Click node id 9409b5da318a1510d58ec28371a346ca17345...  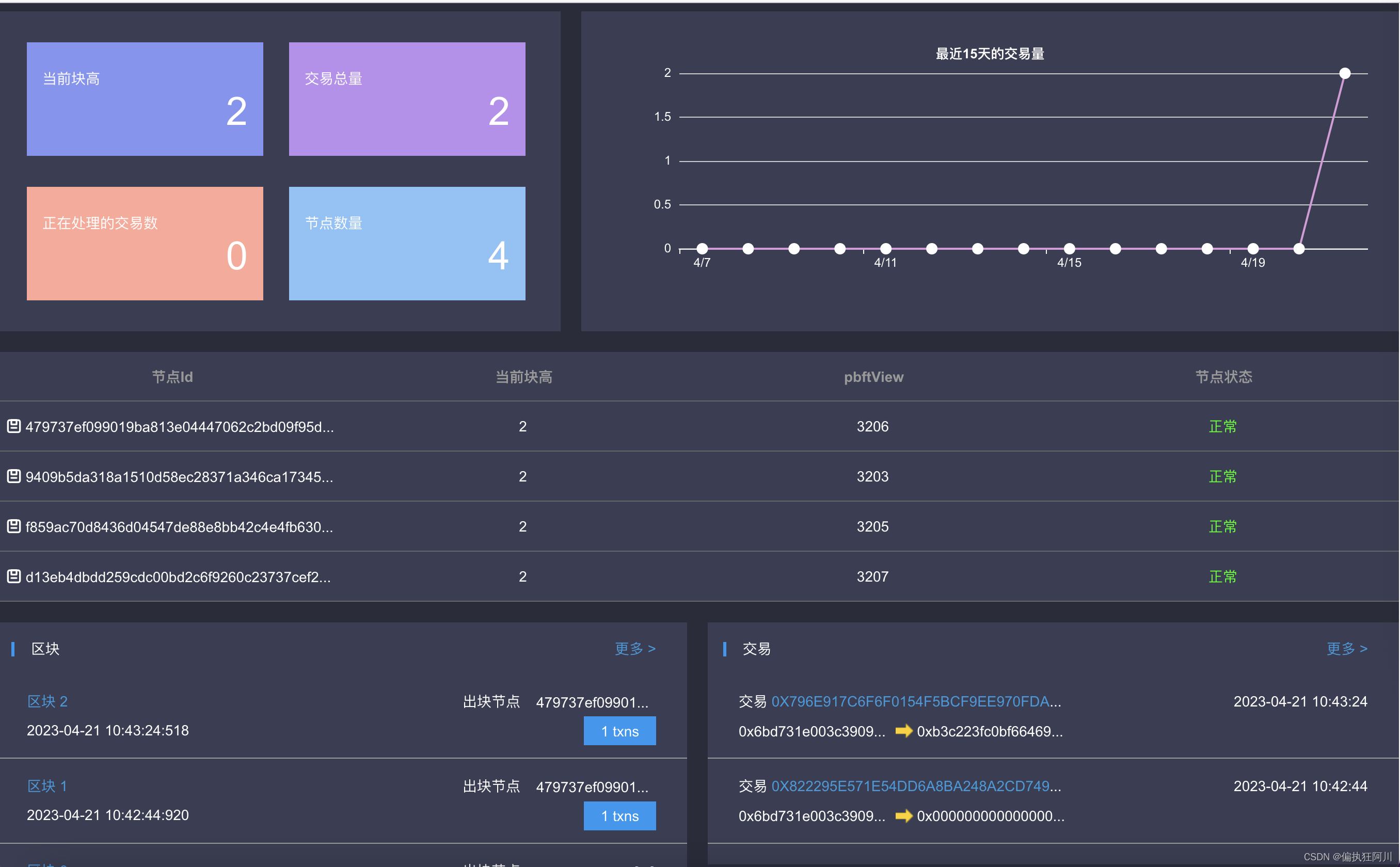pos(179,476)
